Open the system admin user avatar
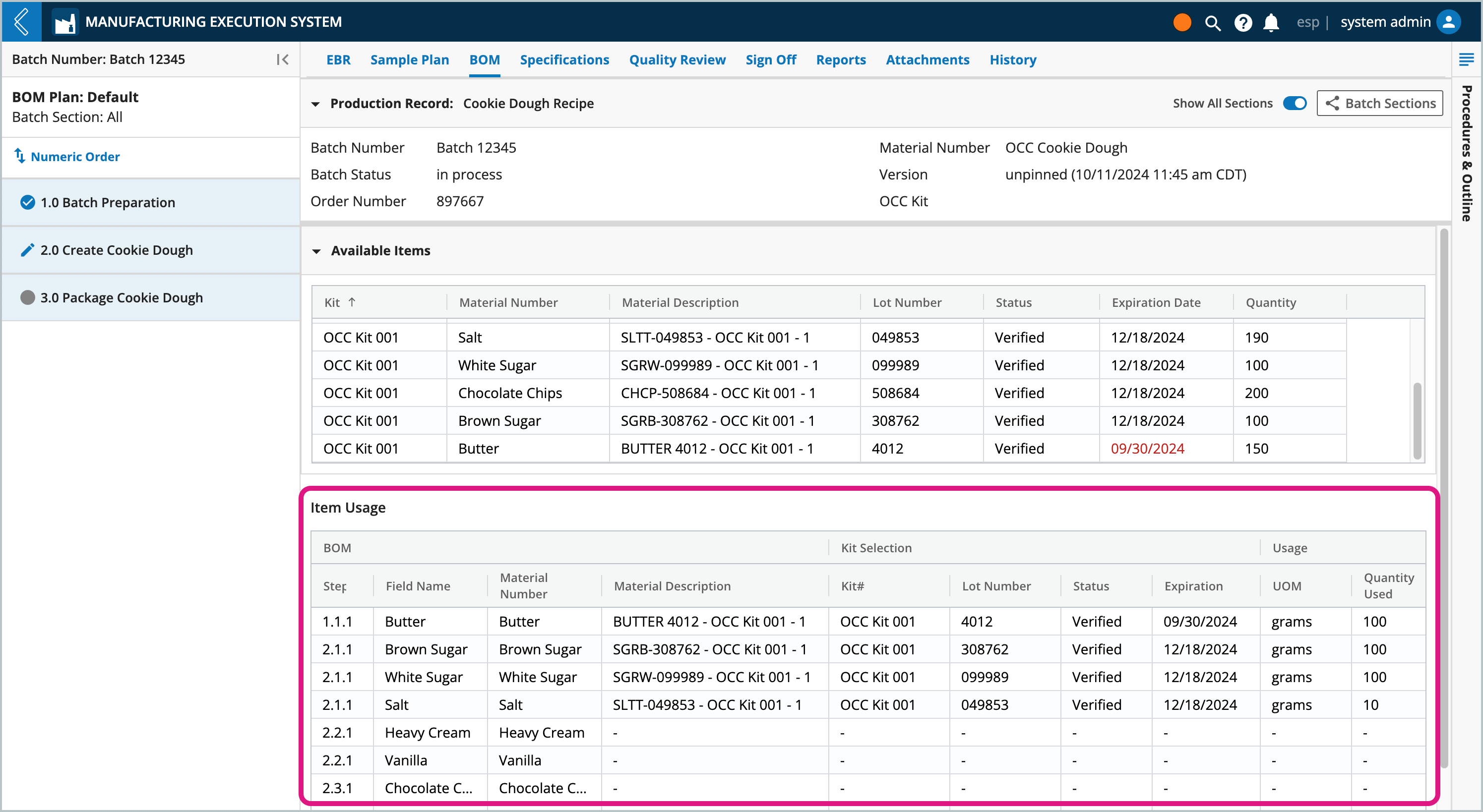1483x812 pixels. tap(1448, 22)
